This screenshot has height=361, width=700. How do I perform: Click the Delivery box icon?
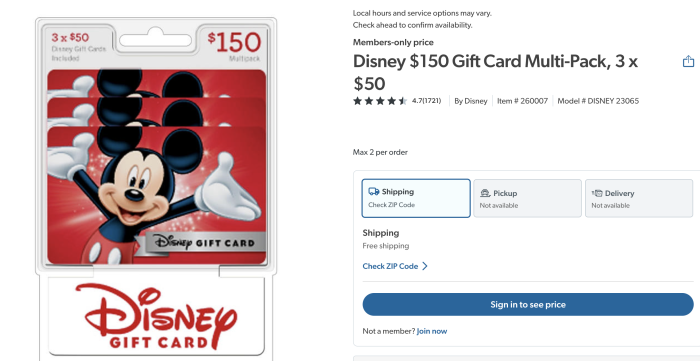point(597,193)
